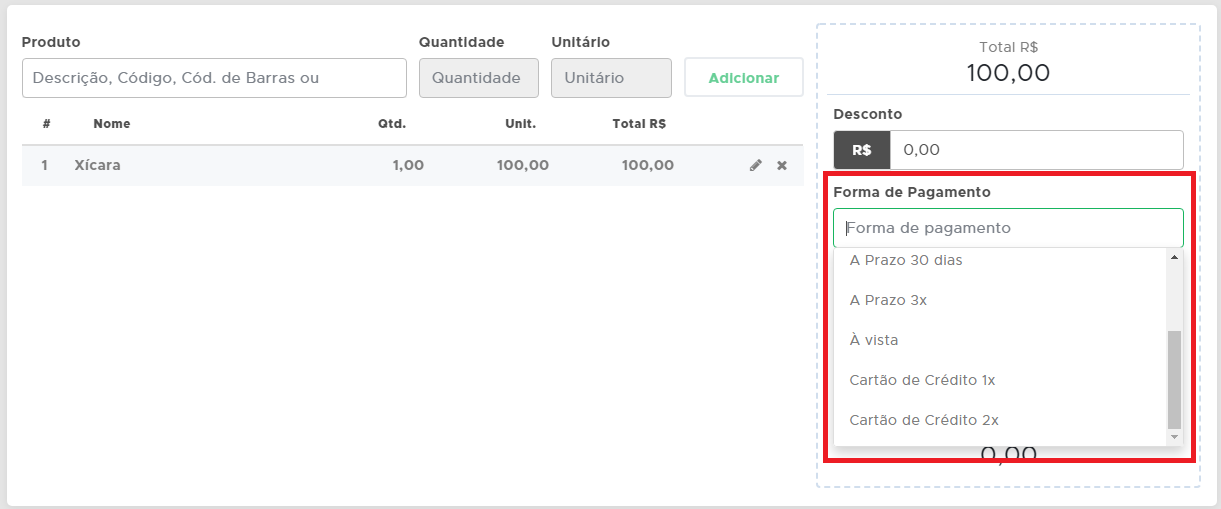Click the pencil edit icon for Xícara
1221x509 pixels.
(756, 165)
